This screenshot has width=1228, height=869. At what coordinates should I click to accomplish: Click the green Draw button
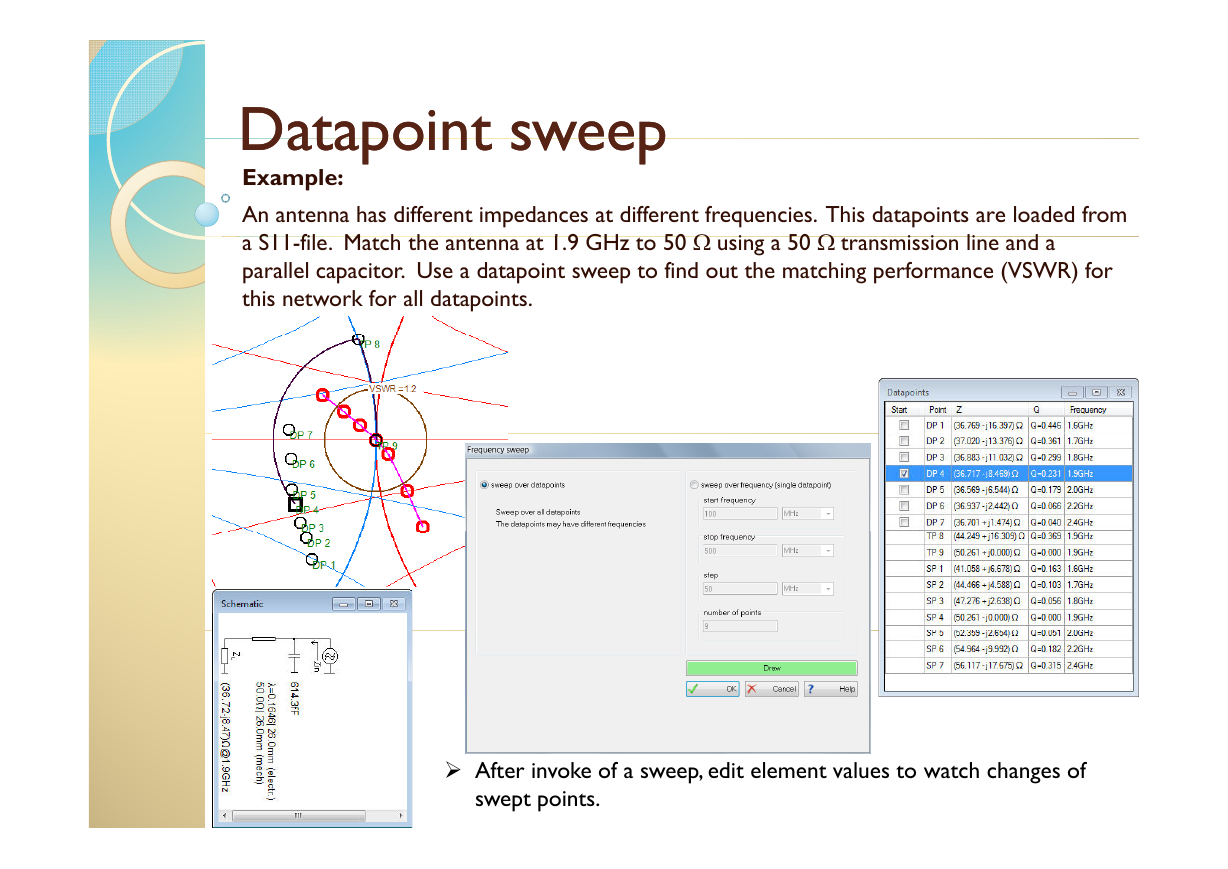[x=771, y=668]
